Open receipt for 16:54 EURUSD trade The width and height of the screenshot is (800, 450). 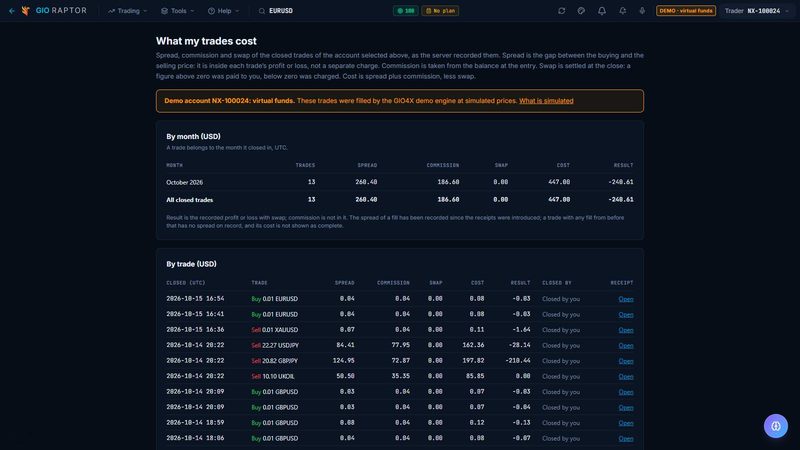(626, 299)
